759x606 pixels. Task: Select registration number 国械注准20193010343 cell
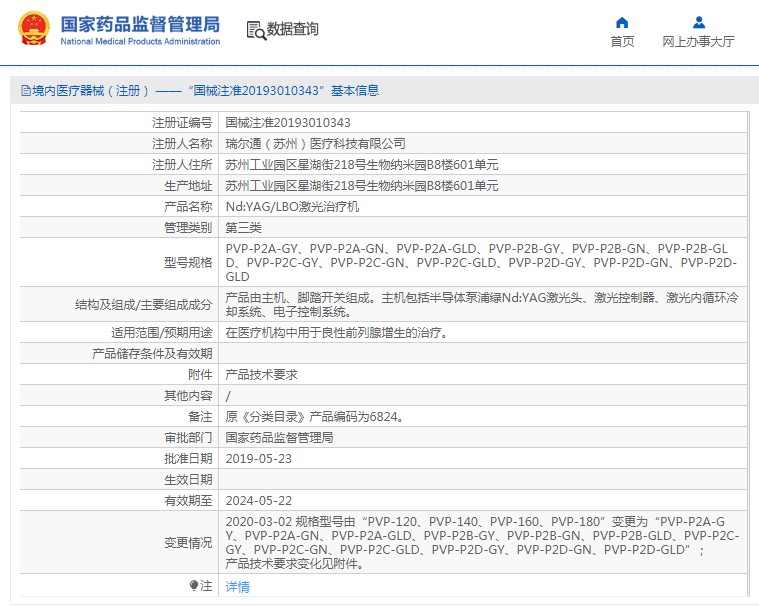coord(288,122)
